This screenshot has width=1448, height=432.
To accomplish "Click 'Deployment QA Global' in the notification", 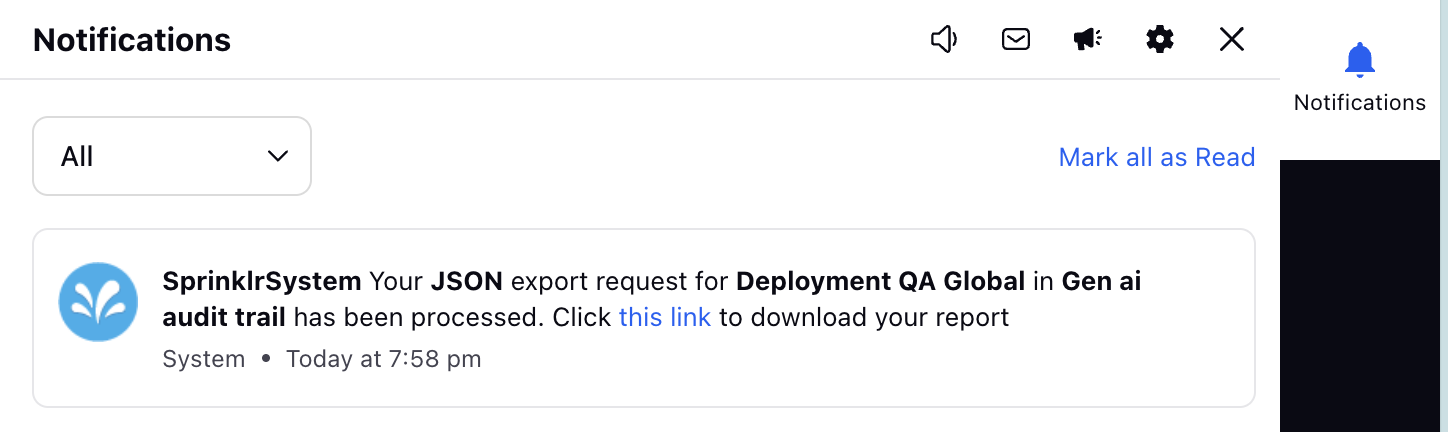I will click(881, 281).
